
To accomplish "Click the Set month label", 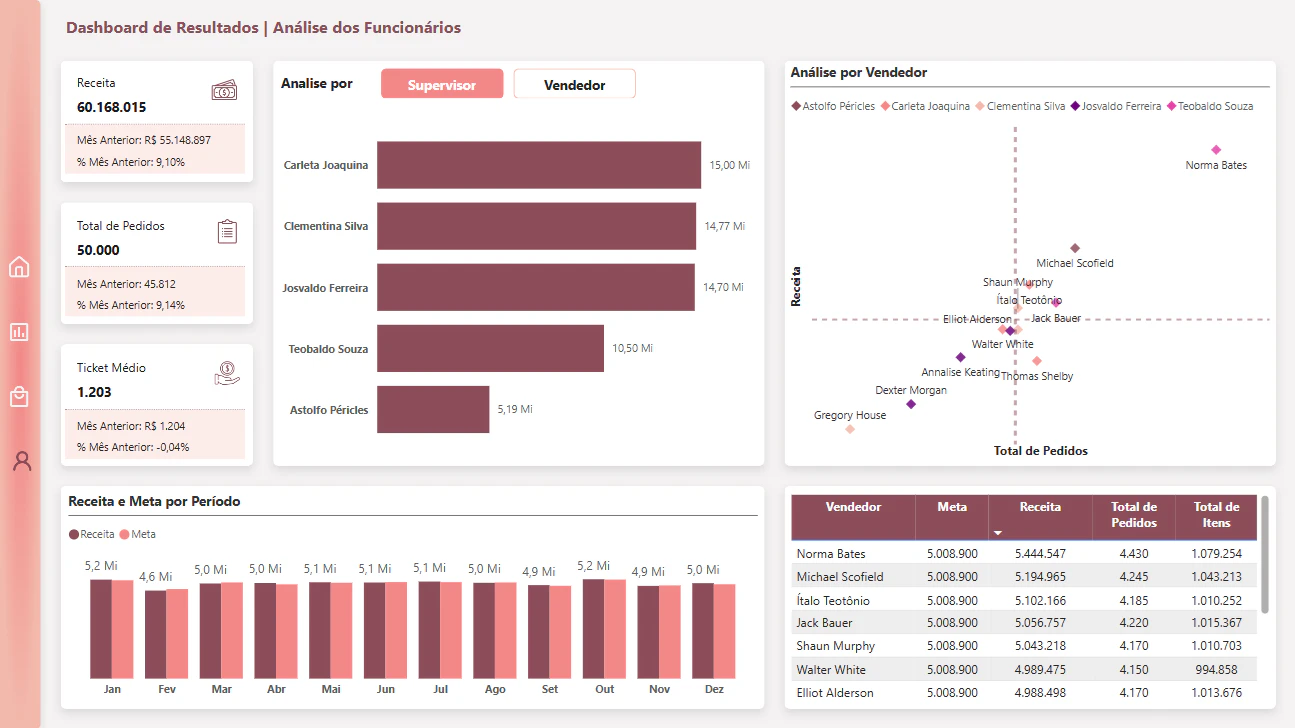I will 549,690.
